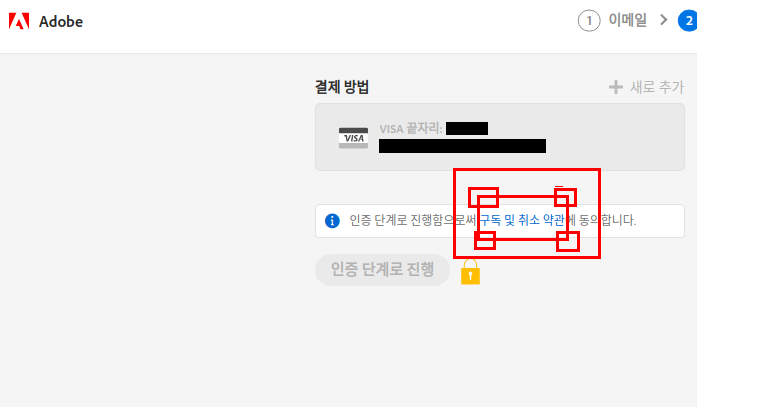Open the 구독 및 취소 약관 link

[522, 220]
